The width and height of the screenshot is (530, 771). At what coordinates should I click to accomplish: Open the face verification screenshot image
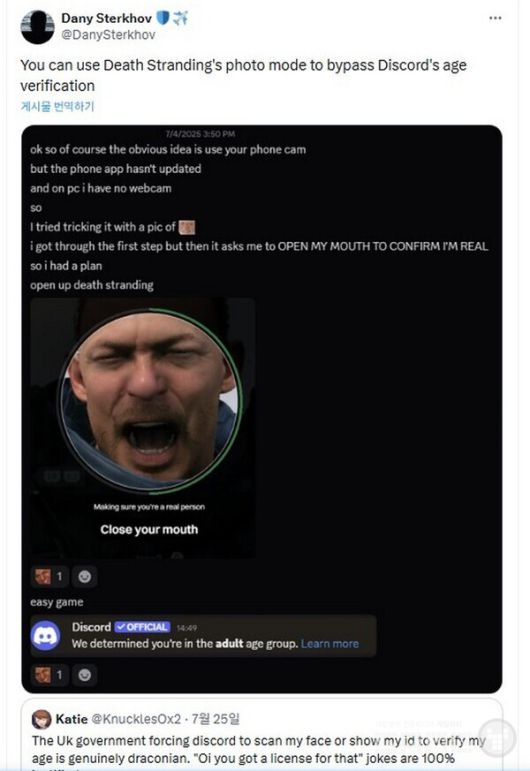point(143,428)
